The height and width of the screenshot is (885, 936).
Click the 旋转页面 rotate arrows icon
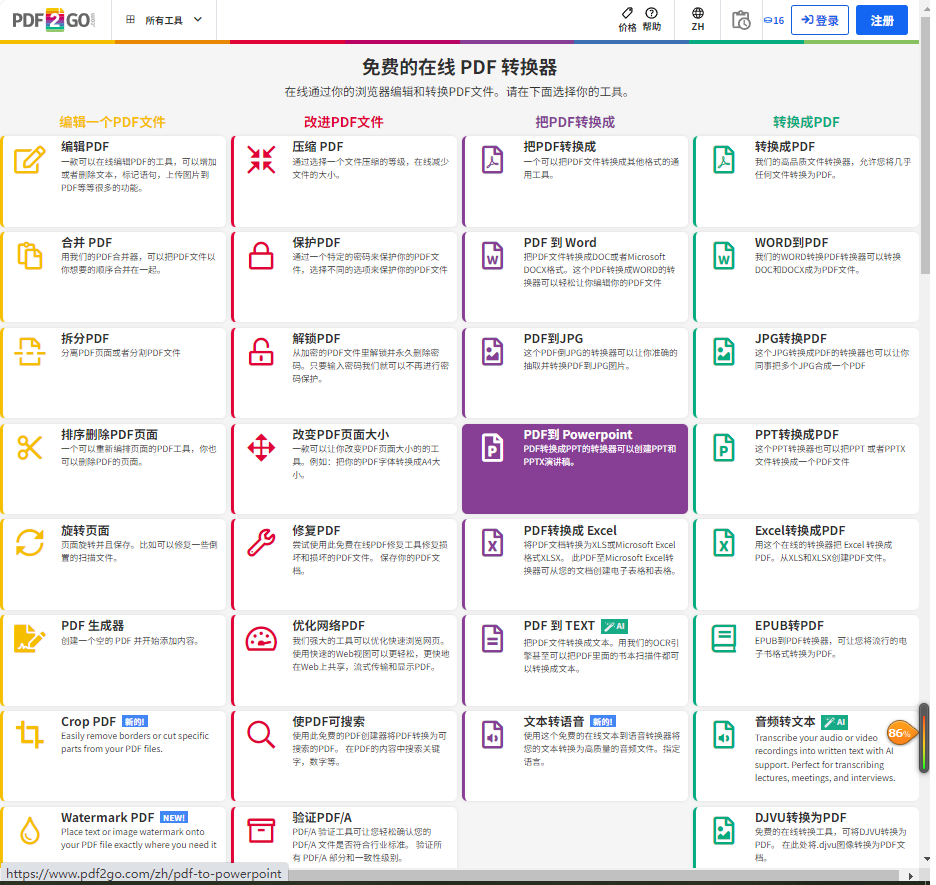pos(30,543)
